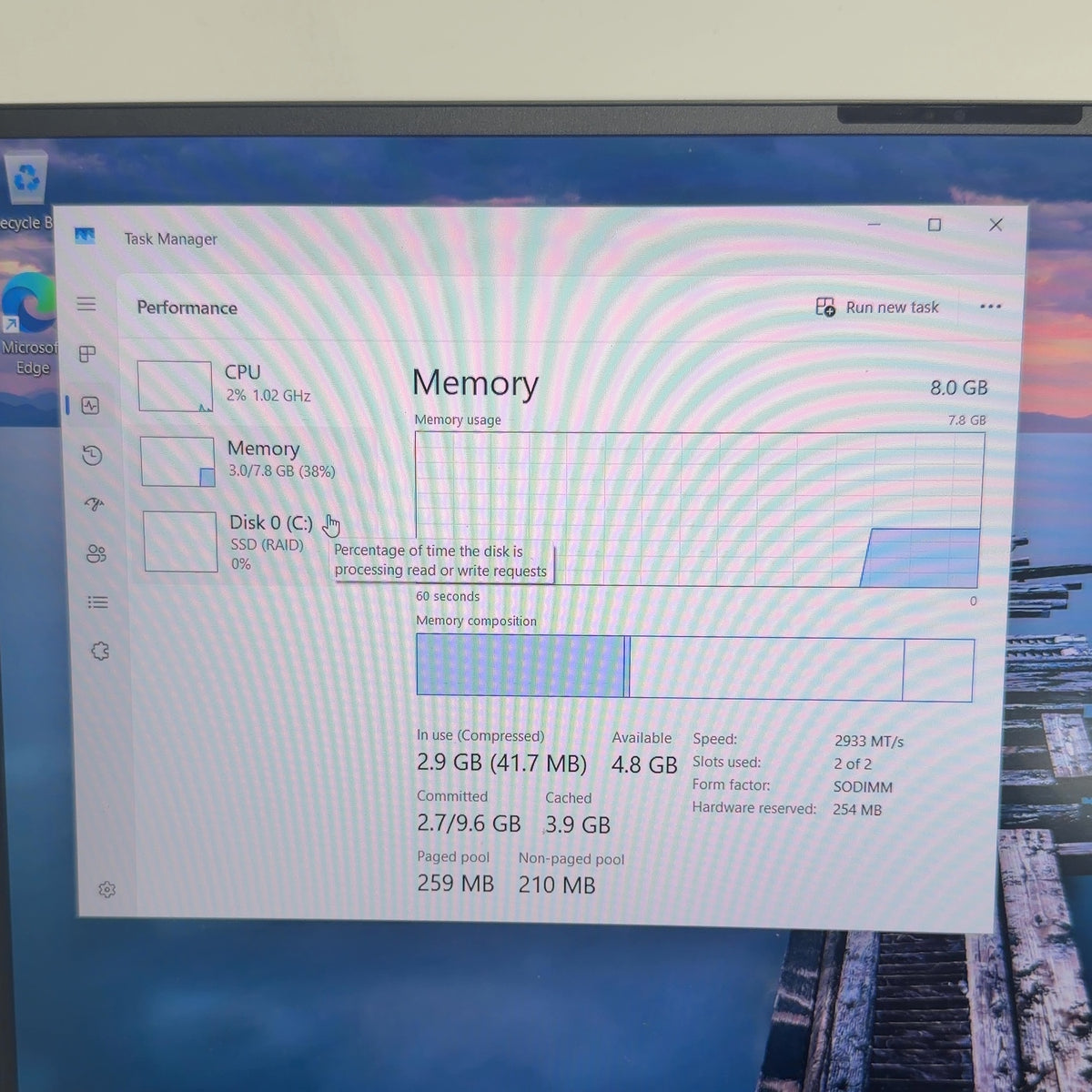The image size is (1092, 1092).
Task: Click the 'Hardware reserved:' label
Action: click(753, 808)
